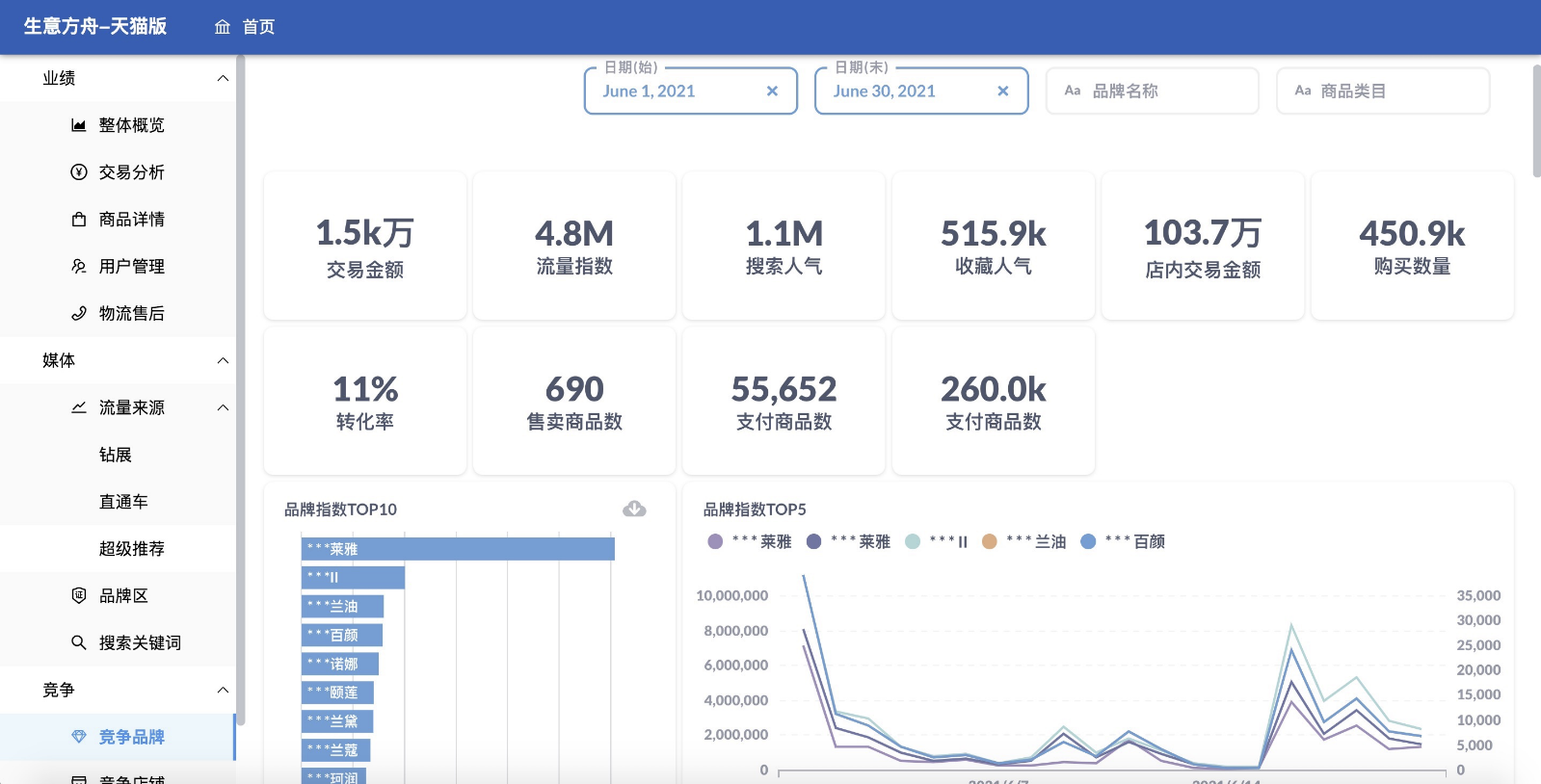Select 钻展 under 流量来源
This screenshot has height=784, width=1541.
(118, 455)
